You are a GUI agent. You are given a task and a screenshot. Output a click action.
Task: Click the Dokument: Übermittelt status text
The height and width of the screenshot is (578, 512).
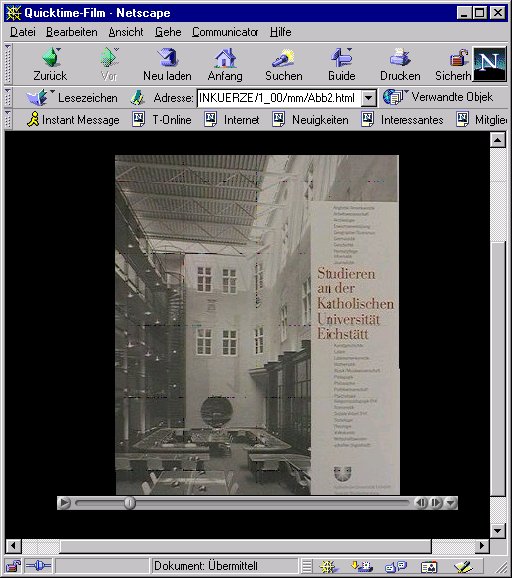[x=206, y=565]
